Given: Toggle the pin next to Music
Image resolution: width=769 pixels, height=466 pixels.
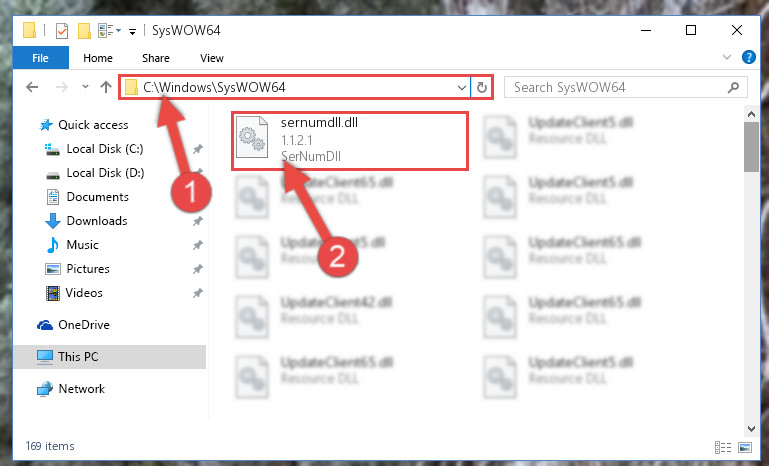Looking at the screenshot, I should coord(198,245).
